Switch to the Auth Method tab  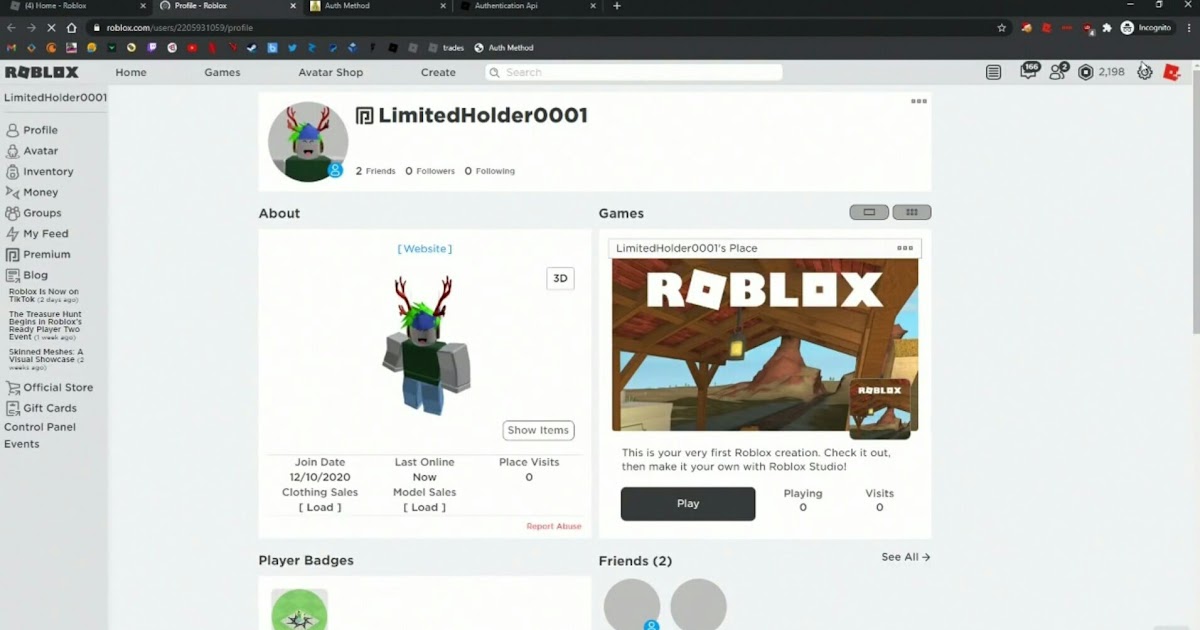(x=377, y=6)
